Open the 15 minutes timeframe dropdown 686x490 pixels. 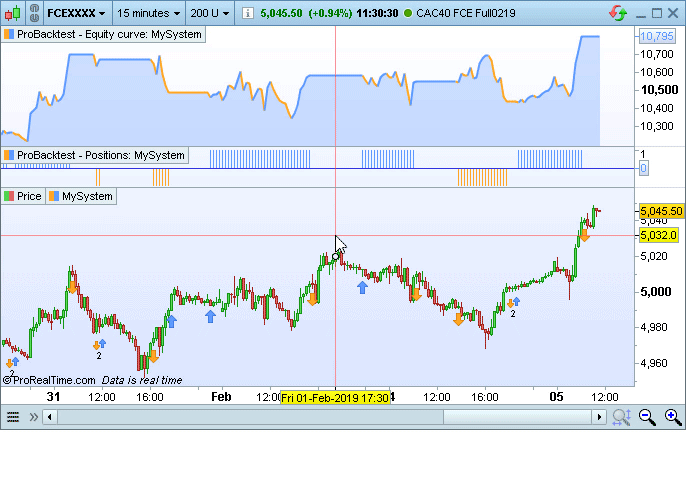point(149,14)
